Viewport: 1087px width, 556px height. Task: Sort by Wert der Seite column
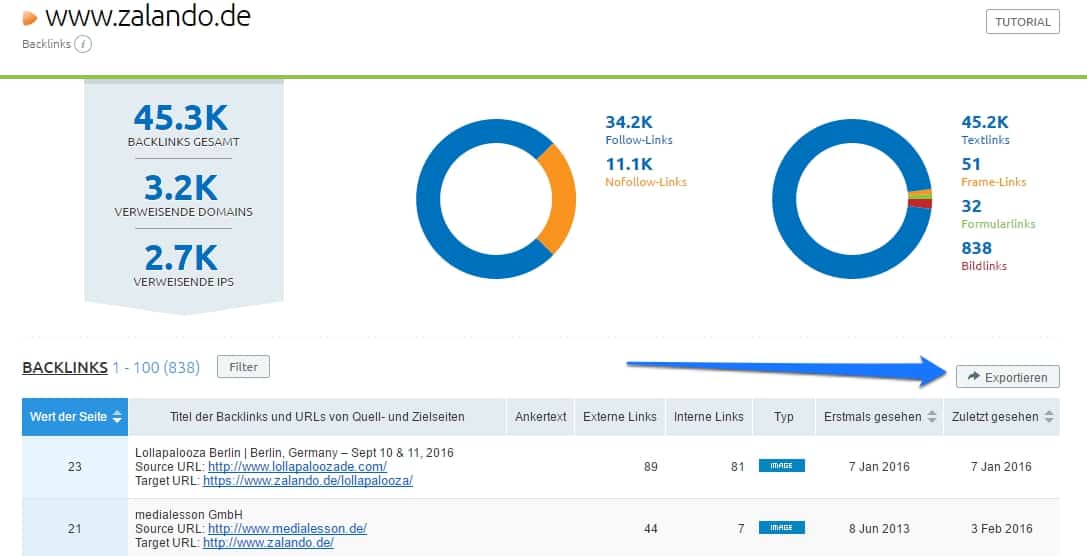(75, 417)
